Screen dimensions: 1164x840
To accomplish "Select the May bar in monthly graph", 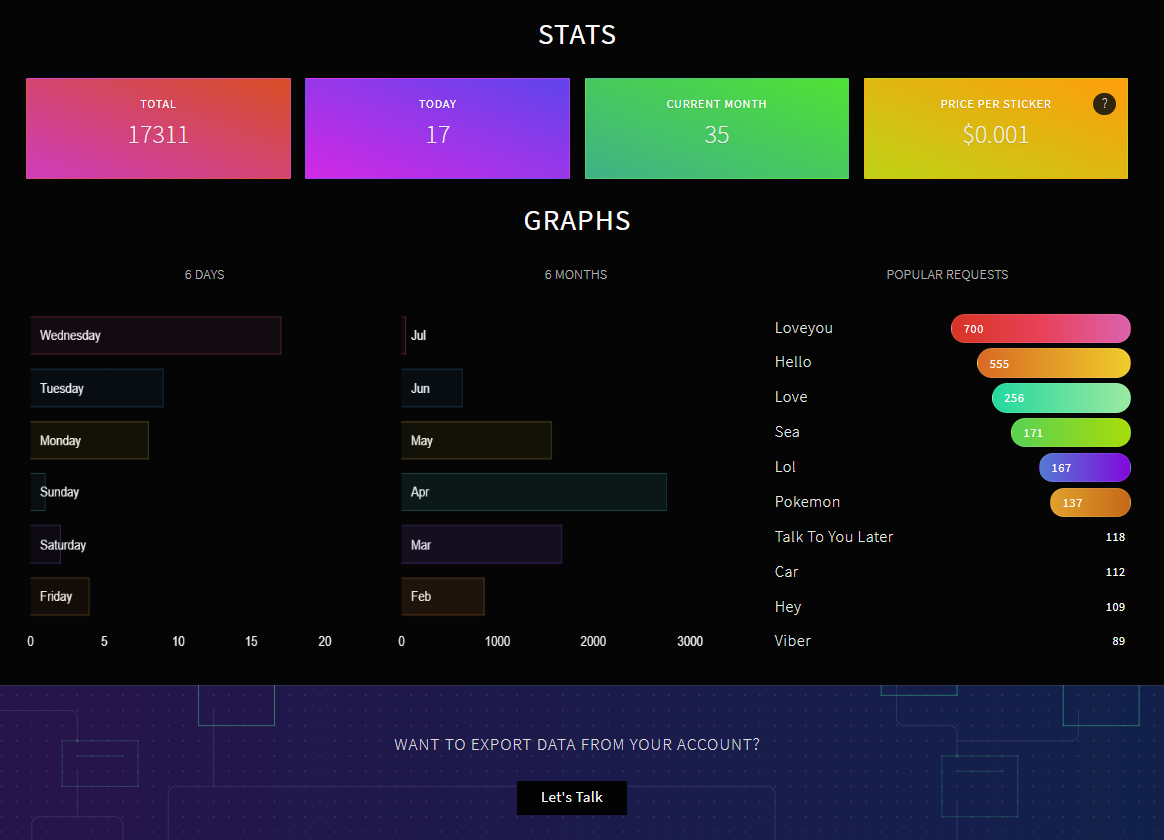I will coord(476,441).
